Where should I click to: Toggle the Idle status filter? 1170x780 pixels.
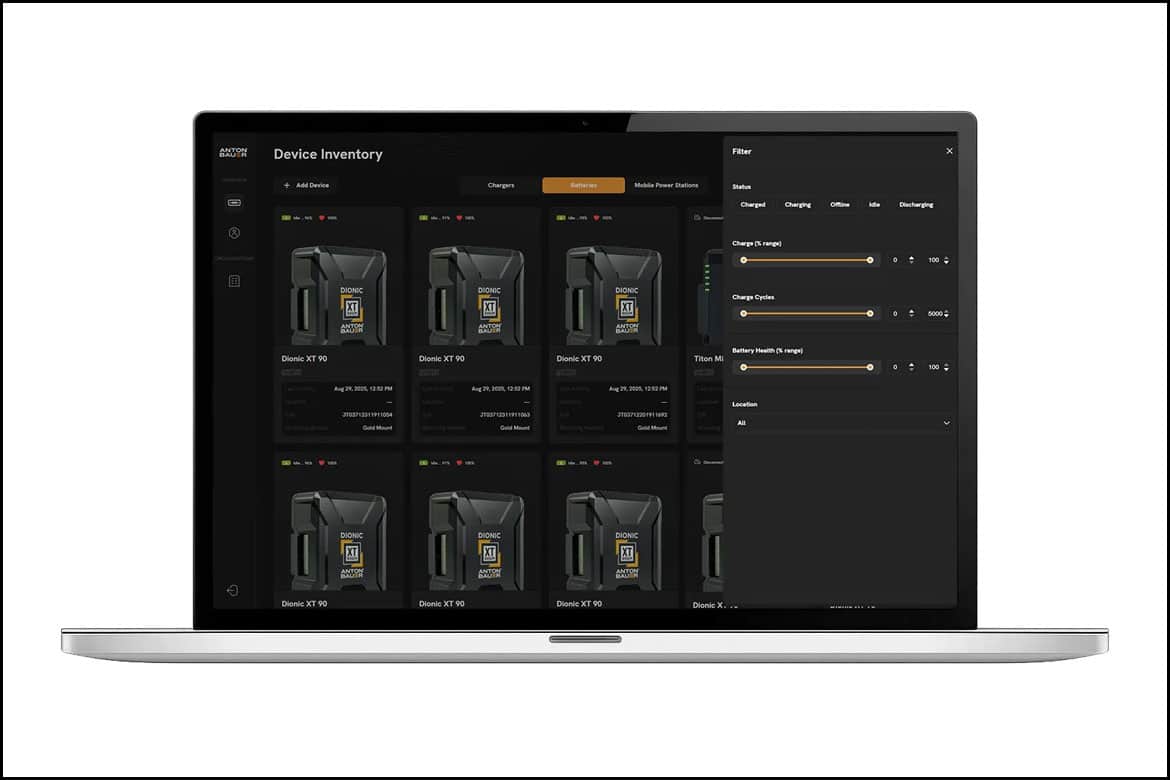pos(875,205)
